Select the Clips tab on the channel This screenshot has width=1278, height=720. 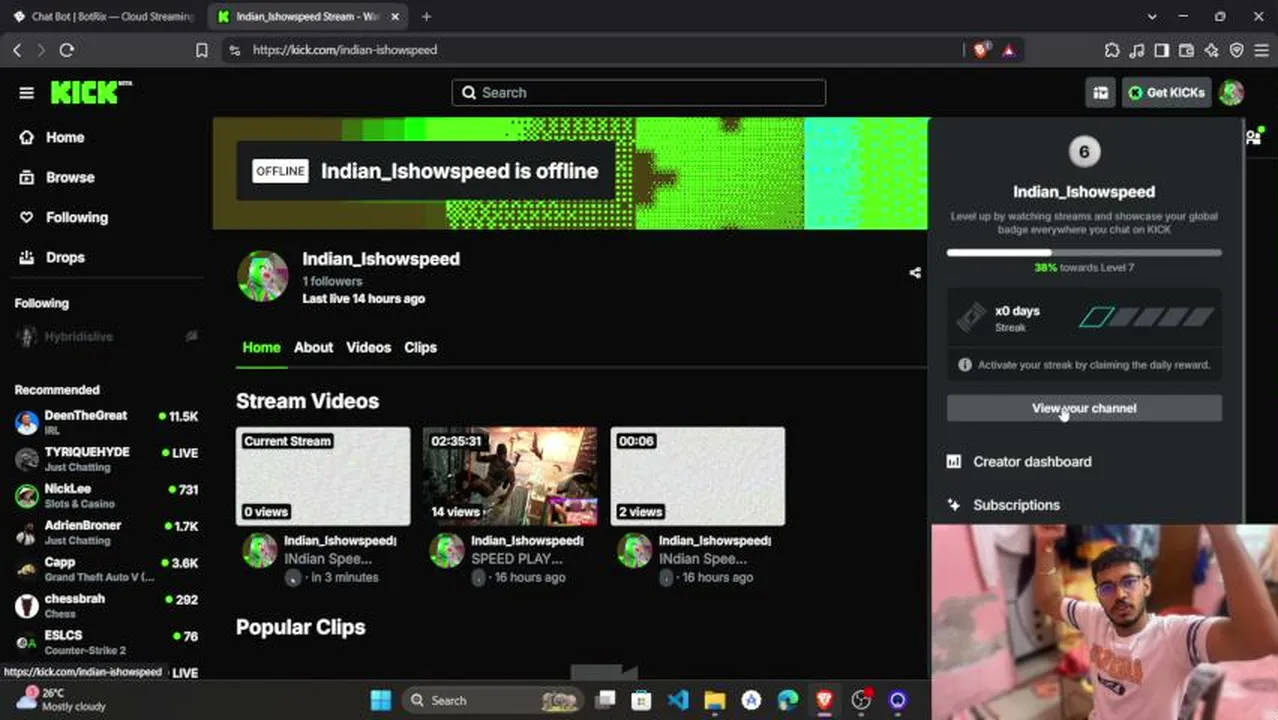420,347
